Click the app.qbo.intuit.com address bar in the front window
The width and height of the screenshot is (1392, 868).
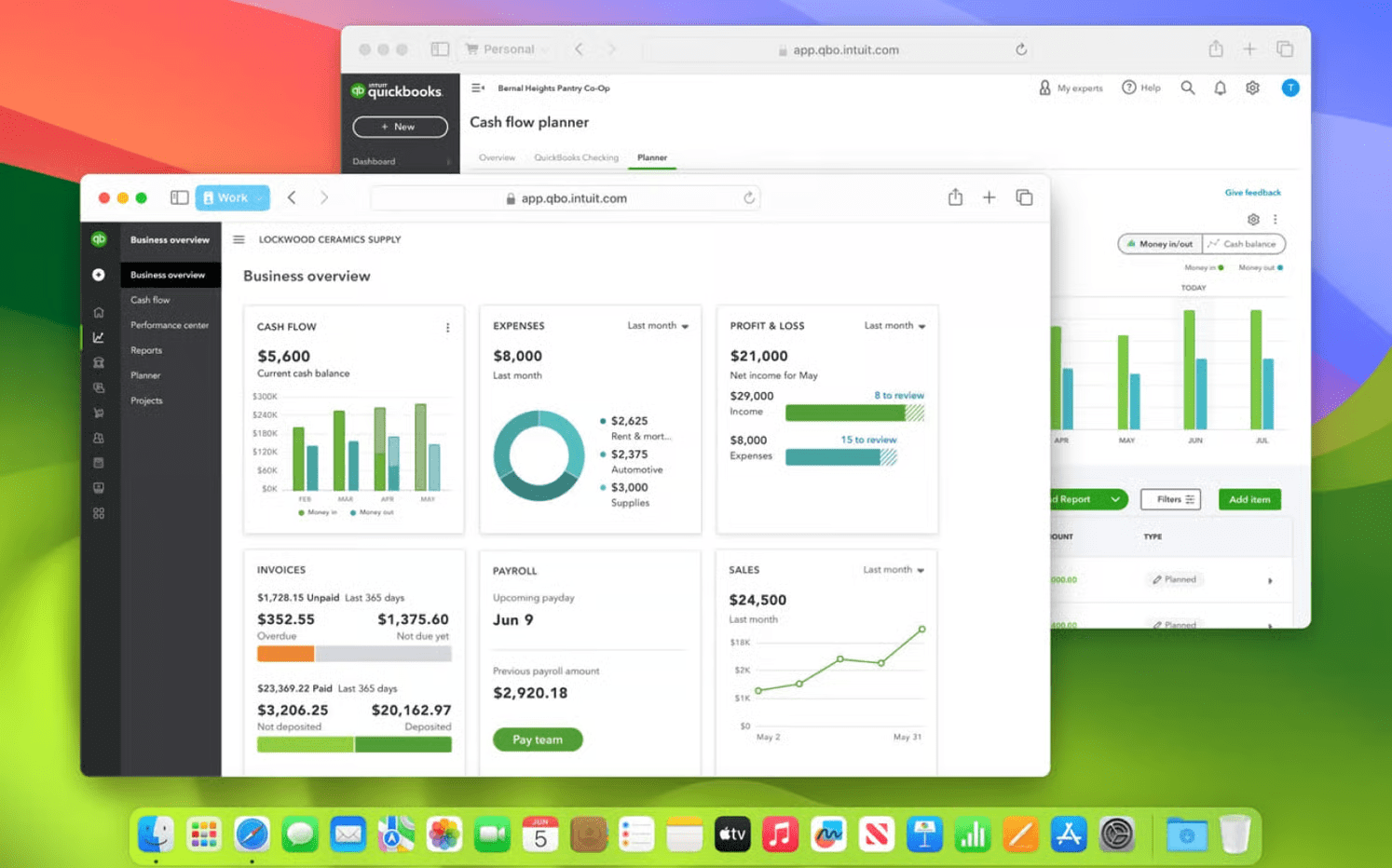pyautogui.click(x=573, y=198)
